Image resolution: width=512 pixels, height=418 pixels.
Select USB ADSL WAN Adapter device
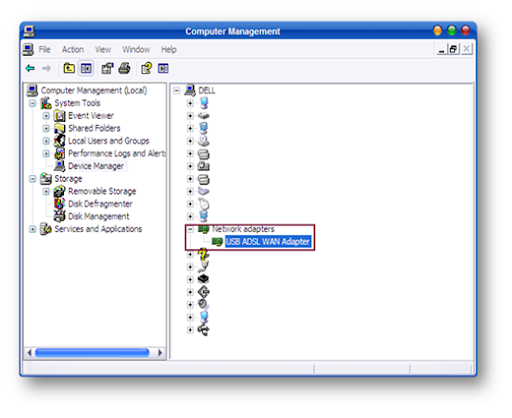pyautogui.click(x=268, y=241)
